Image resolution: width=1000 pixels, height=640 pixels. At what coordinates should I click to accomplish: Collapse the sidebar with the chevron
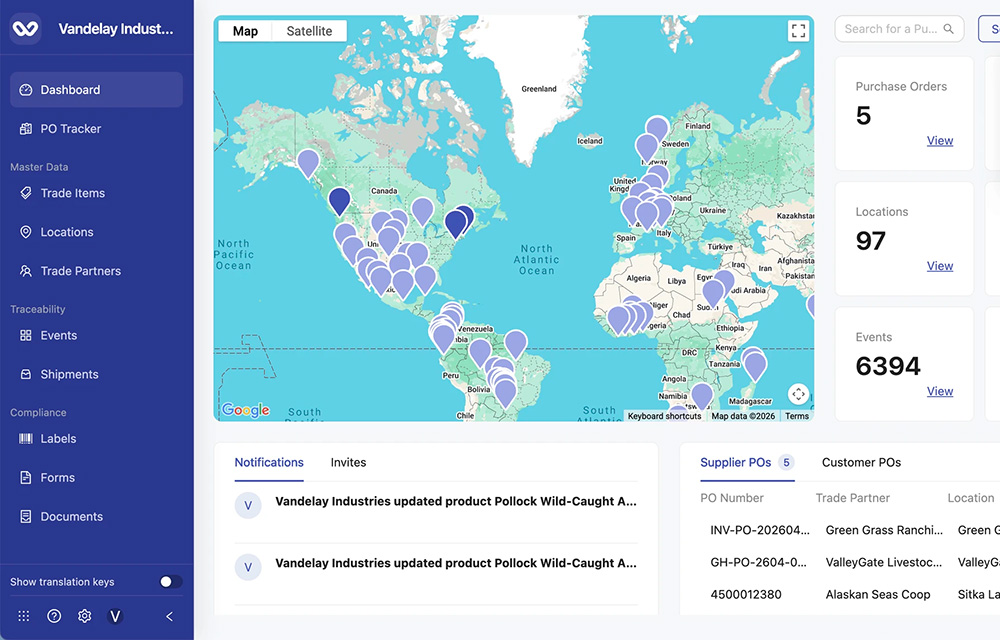click(x=170, y=616)
